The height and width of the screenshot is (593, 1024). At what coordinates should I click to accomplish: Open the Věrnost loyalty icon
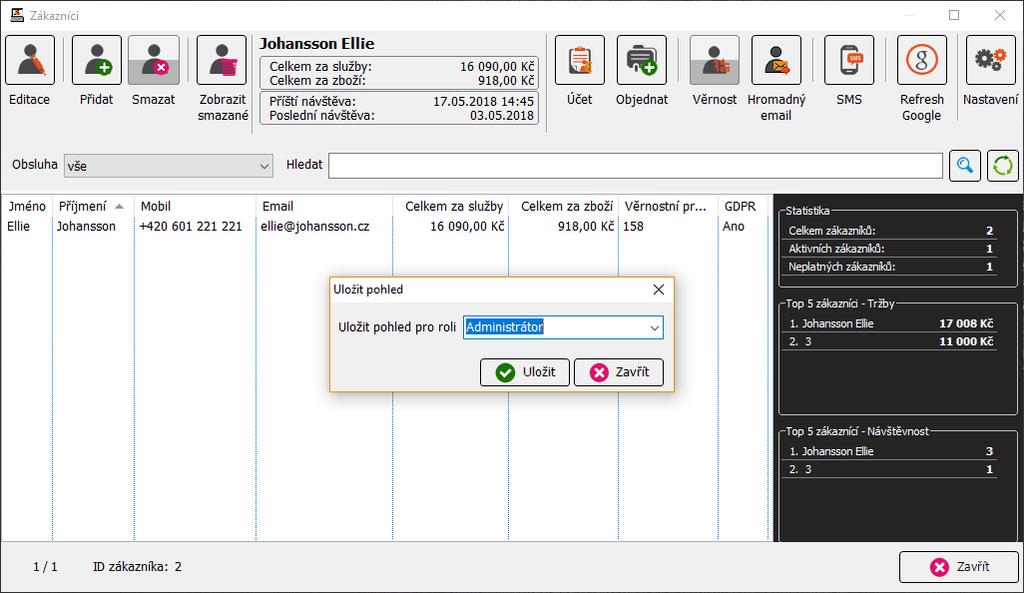[714, 60]
